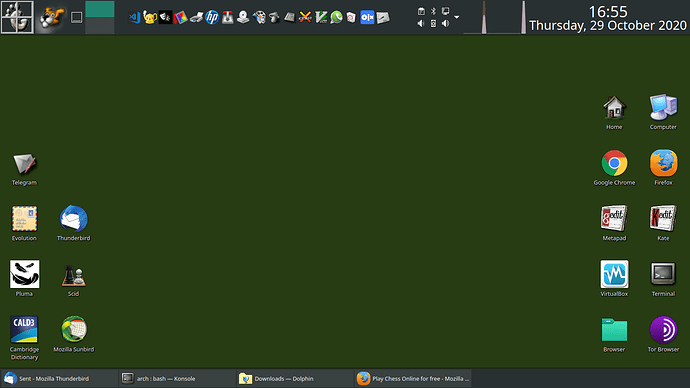Launch Tor Browser from desktop
Screen dimensions: 690x388
pyautogui.click(x=663, y=329)
